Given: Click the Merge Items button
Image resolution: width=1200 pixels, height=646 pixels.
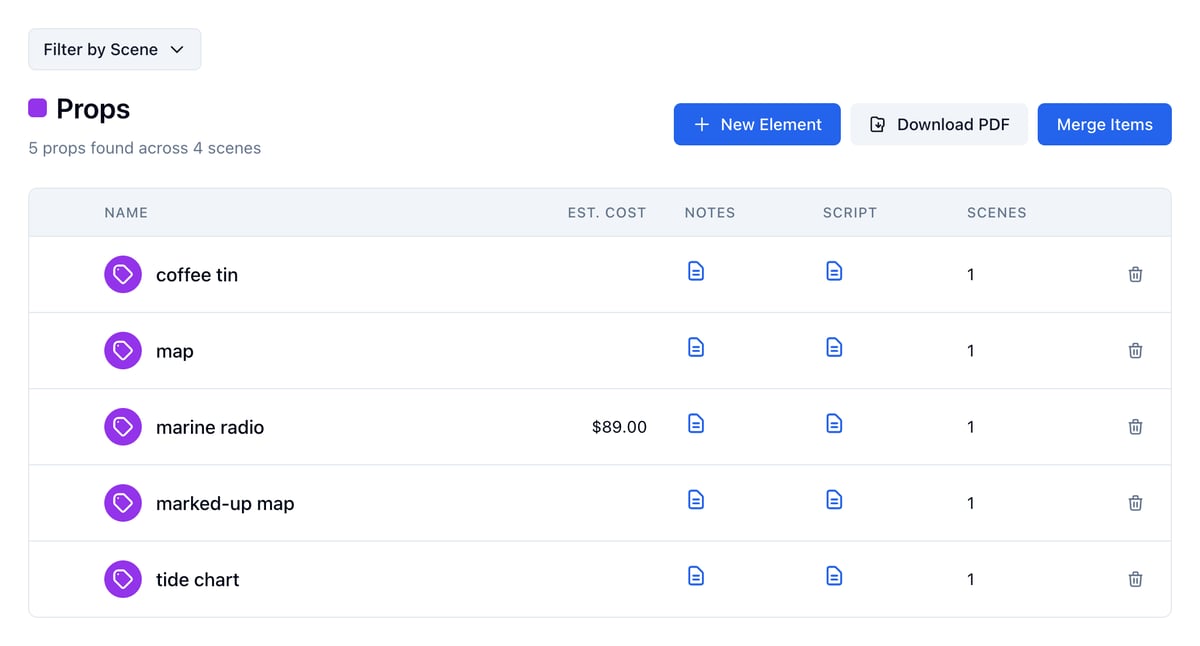Looking at the screenshot, I should pos(1104,124).
